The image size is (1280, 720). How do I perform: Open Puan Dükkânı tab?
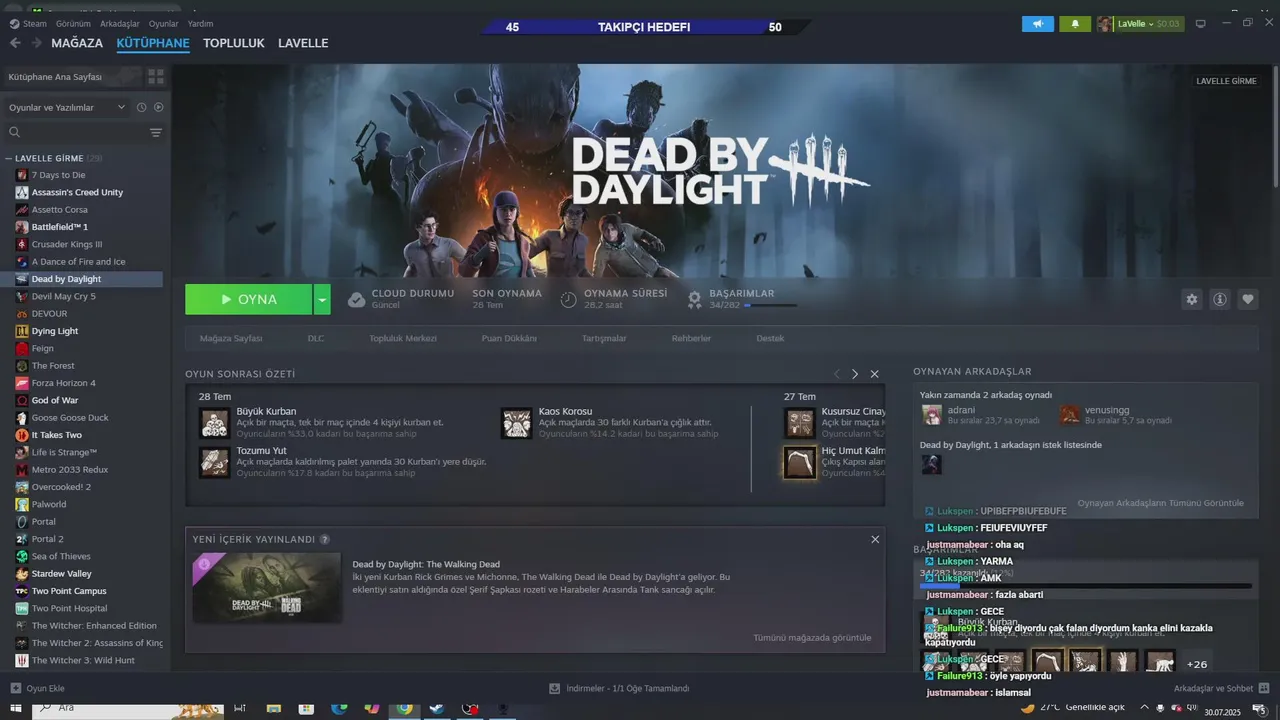coord(509,338)
